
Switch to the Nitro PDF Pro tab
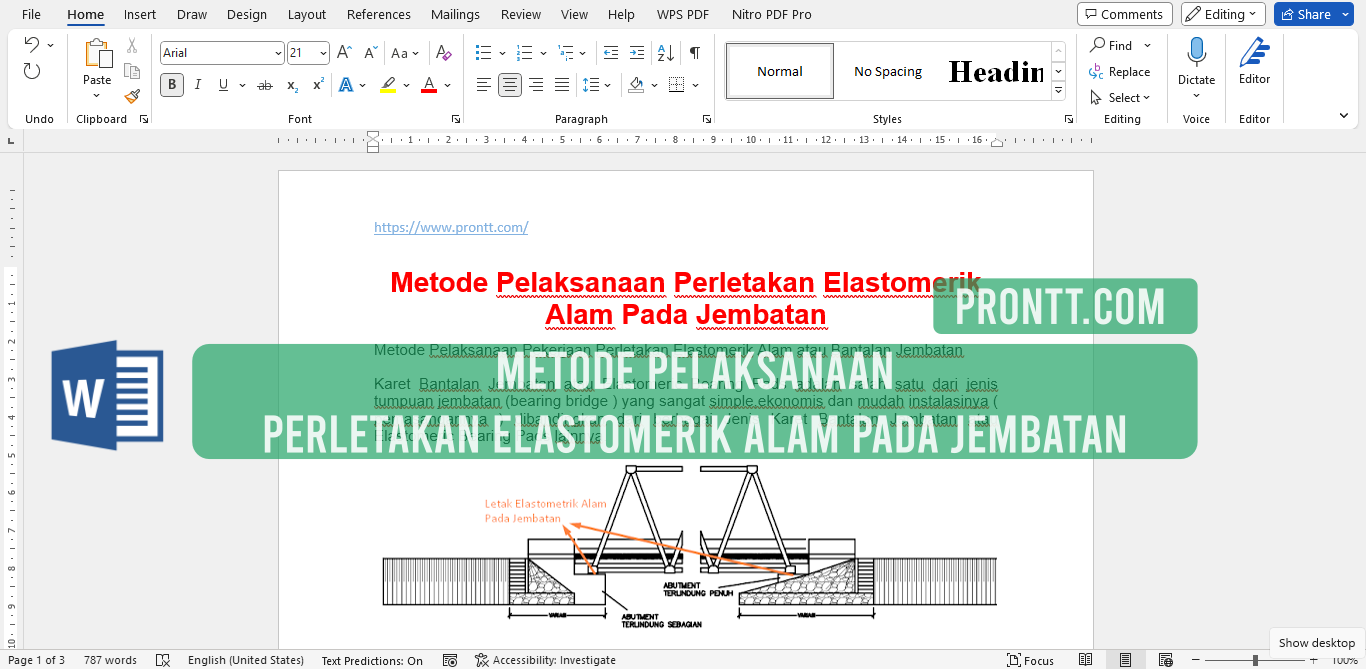772,14
